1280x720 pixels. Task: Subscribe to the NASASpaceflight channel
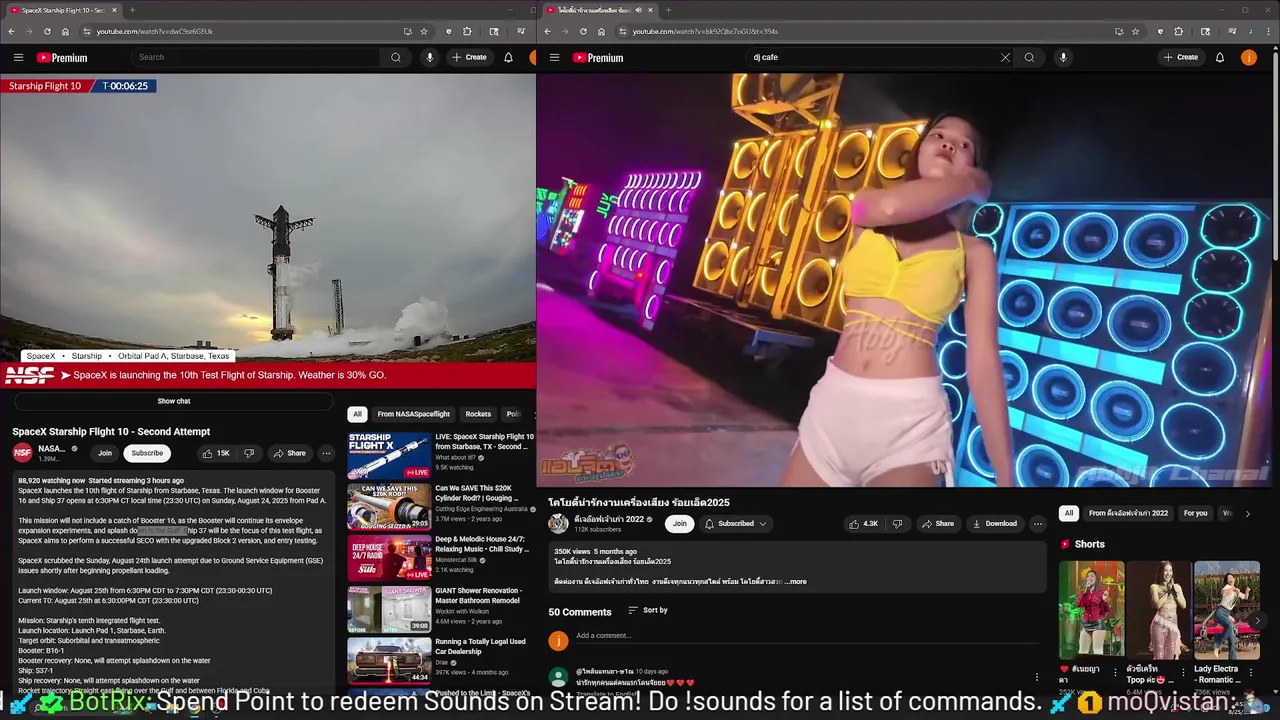click(x=147, y=453)
